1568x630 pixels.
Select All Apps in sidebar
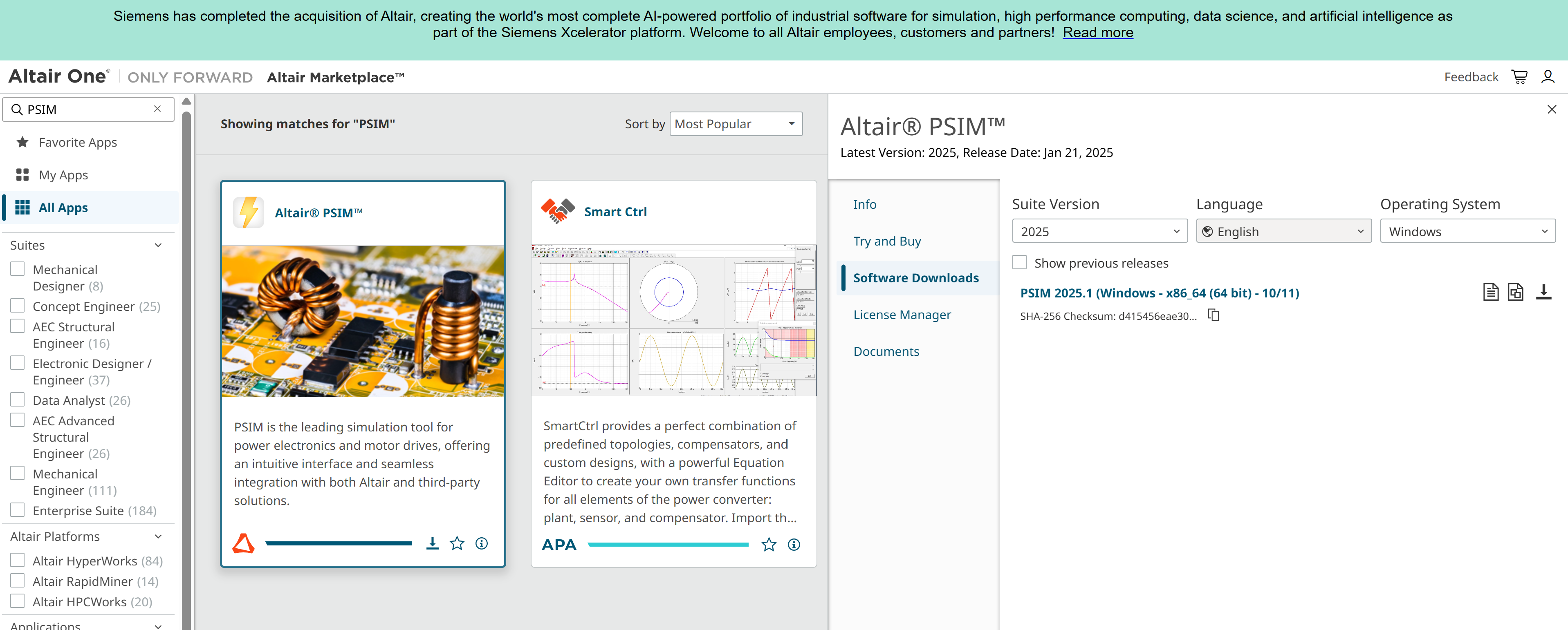tap(91, 208)
